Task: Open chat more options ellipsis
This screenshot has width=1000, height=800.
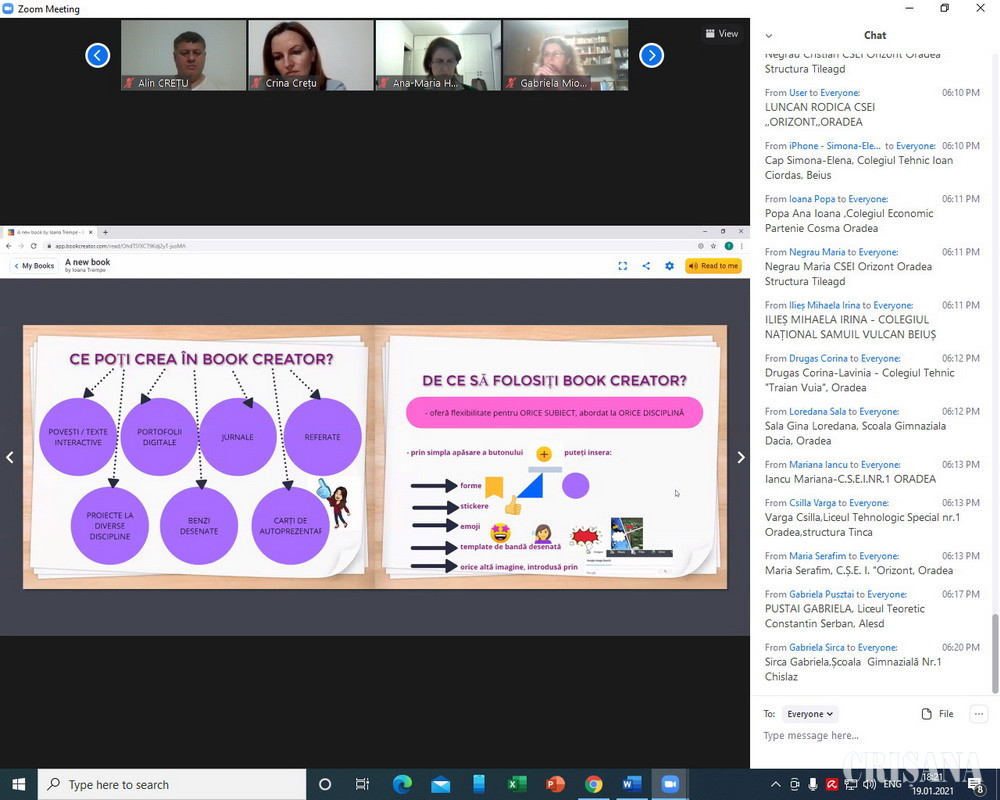Action: click(x=979, y=714)
